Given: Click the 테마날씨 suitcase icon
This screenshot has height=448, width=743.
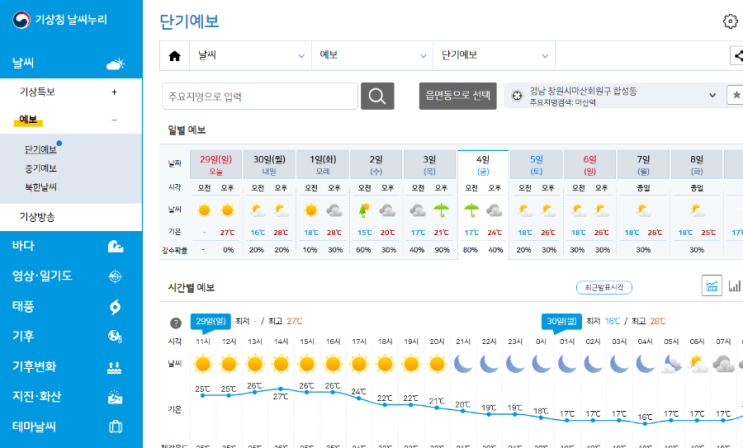Looking at the screenshot, I should (x=115, y=427).
